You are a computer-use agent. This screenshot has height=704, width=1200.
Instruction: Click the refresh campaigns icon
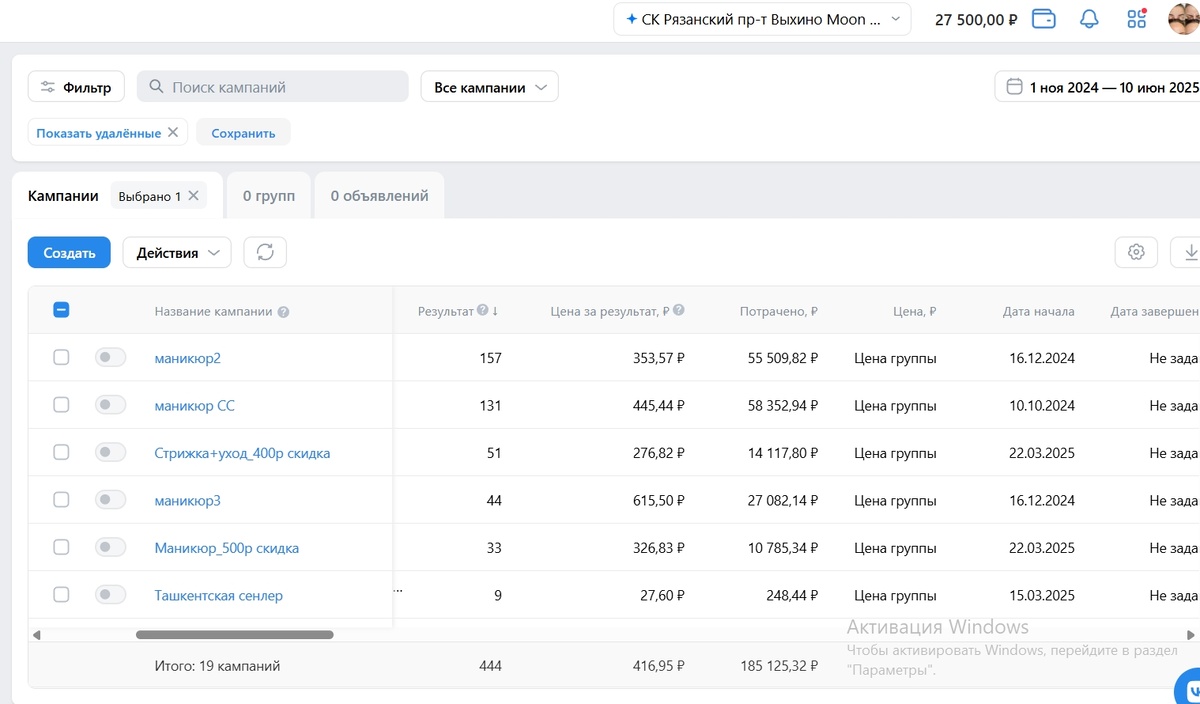(265, 253)
